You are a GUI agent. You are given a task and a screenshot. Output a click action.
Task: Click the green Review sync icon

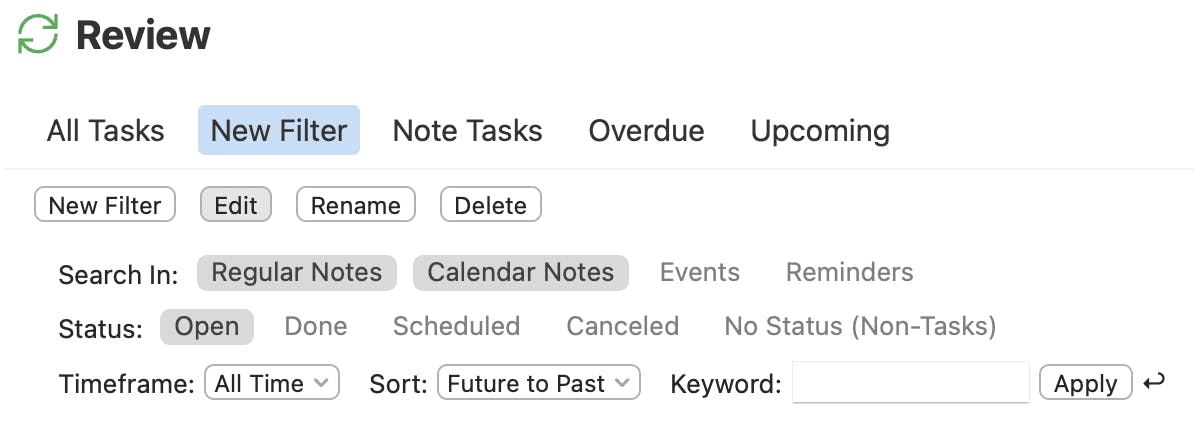tap(39, 35)
